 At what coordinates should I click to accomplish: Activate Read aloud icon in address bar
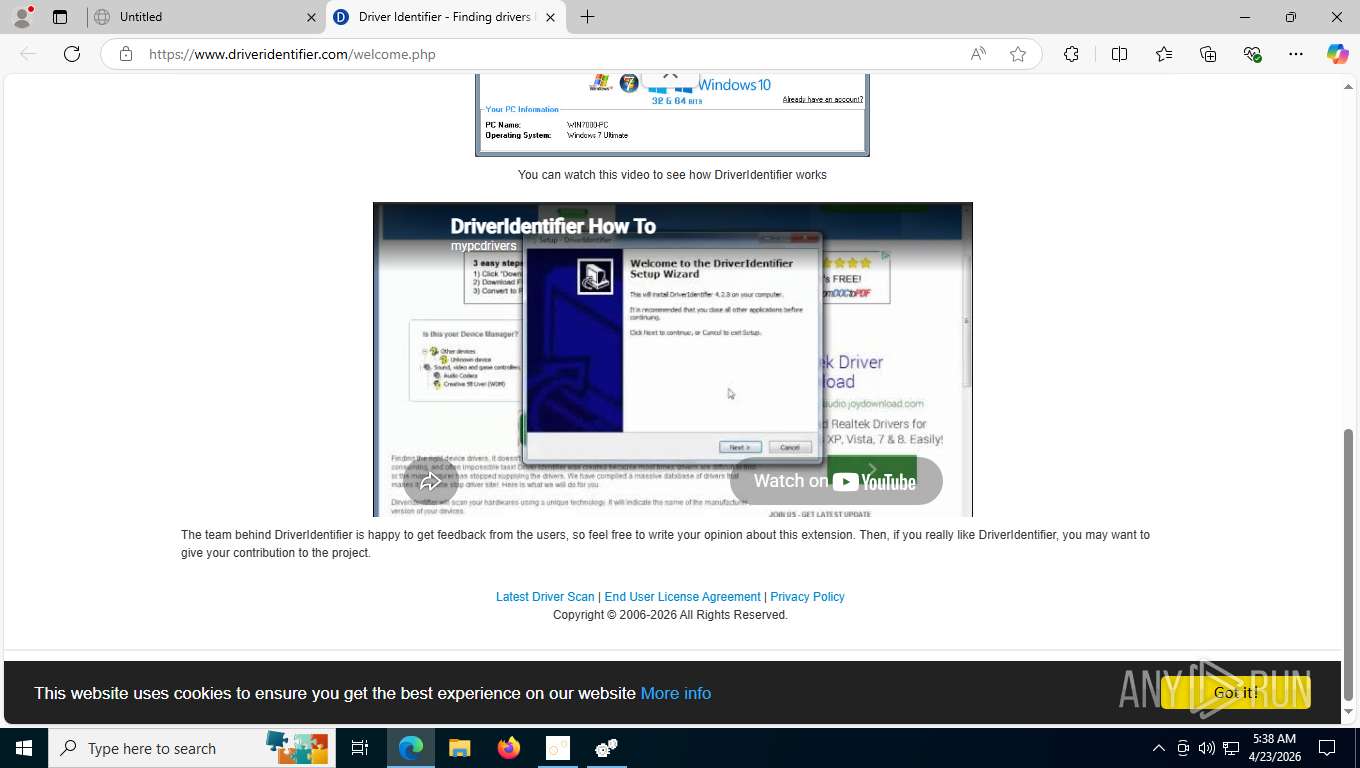click(978, 54)
